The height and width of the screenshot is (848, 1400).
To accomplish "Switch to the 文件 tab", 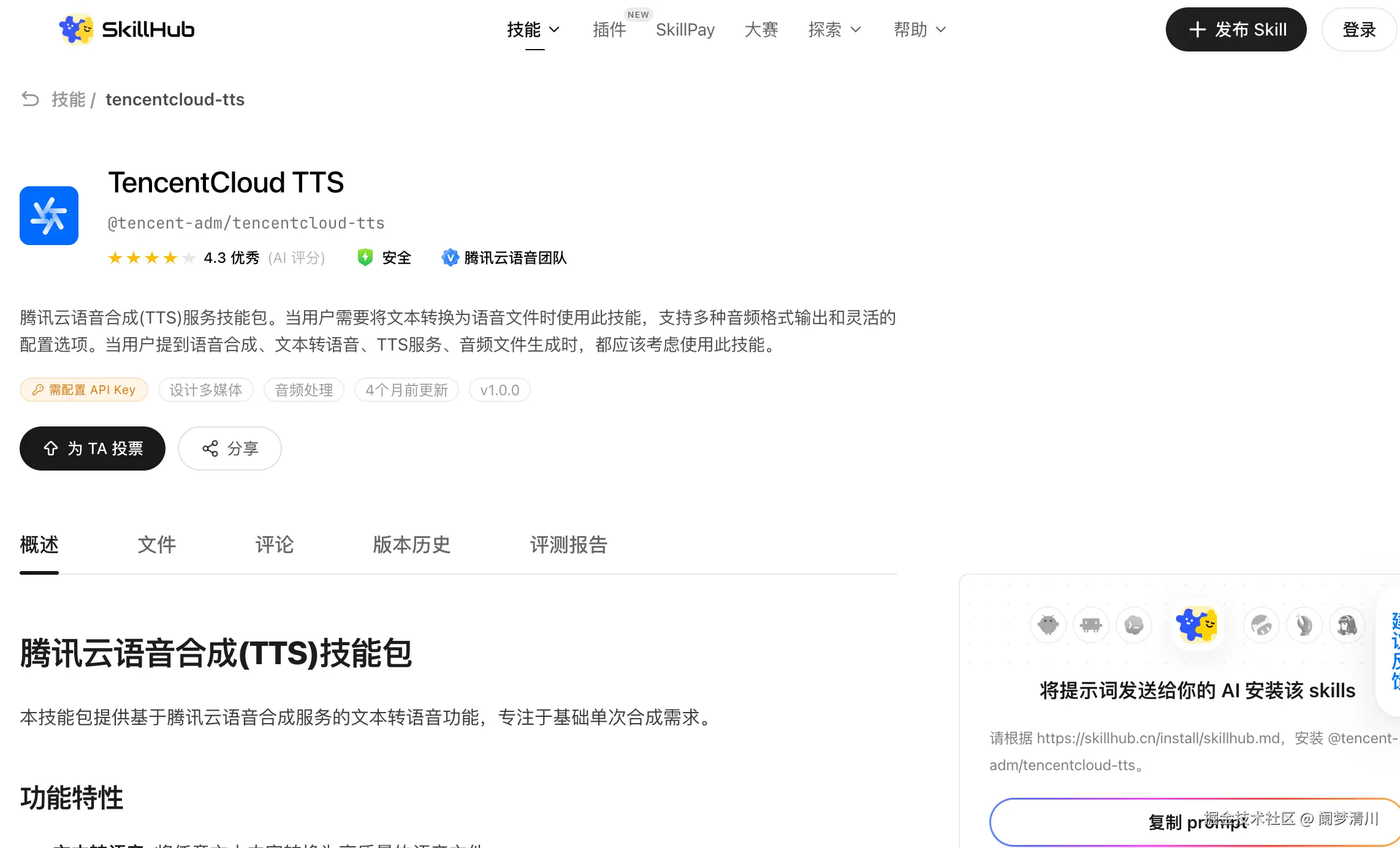I will point(157,545).
